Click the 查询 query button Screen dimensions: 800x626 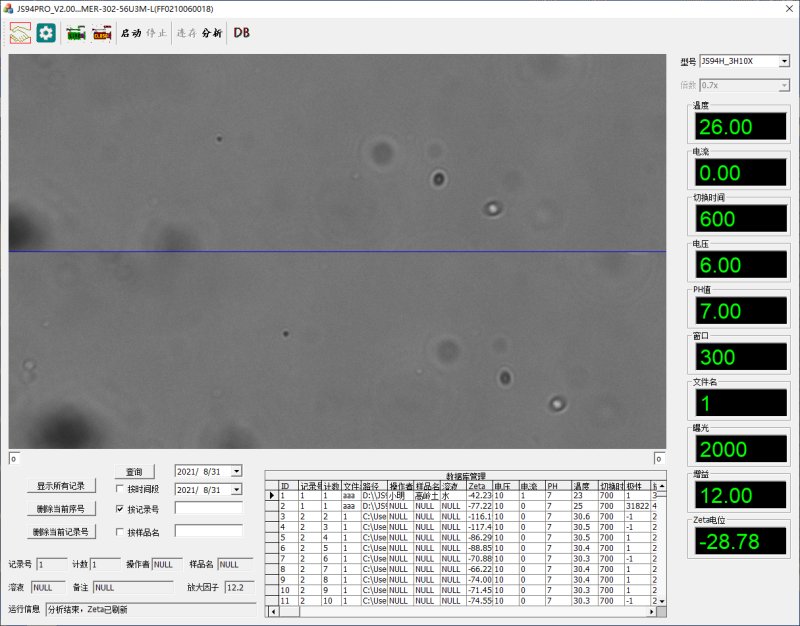tap(134, 472)
